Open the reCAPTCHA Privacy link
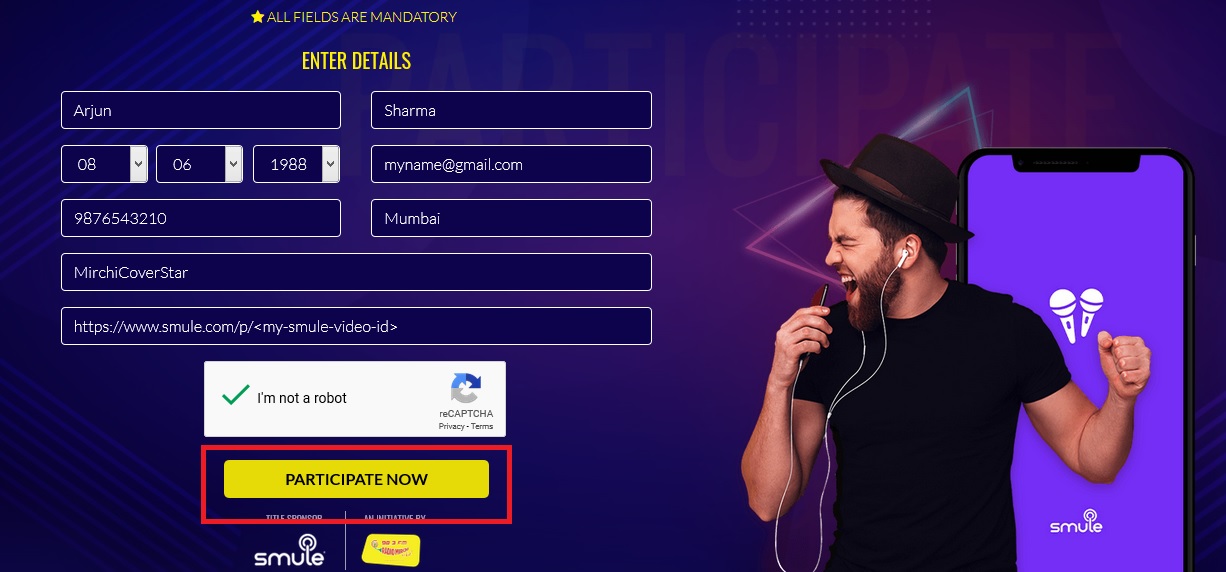Viewport: 1226px width, 572px height. click(x=451, y=426)
